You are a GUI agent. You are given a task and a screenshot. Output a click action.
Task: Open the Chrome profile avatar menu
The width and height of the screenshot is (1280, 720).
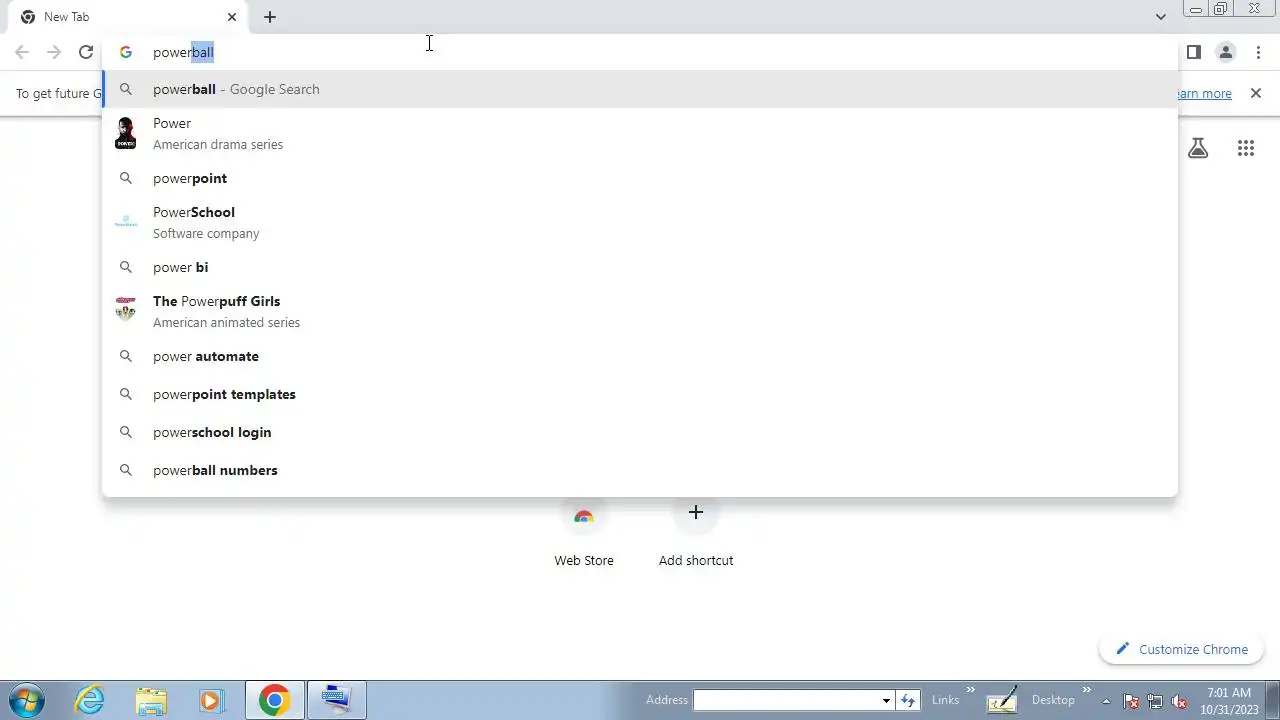coord(1225,52)
